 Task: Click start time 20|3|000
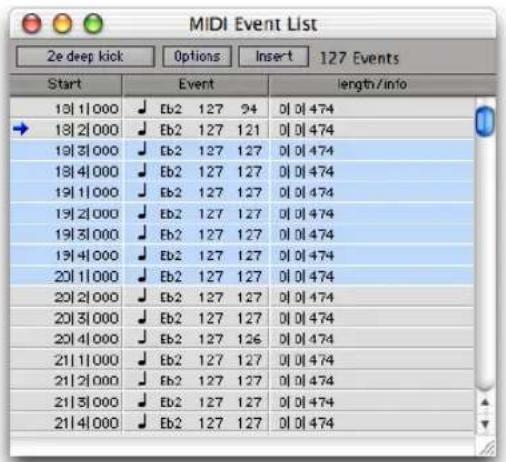pos(87,318)
